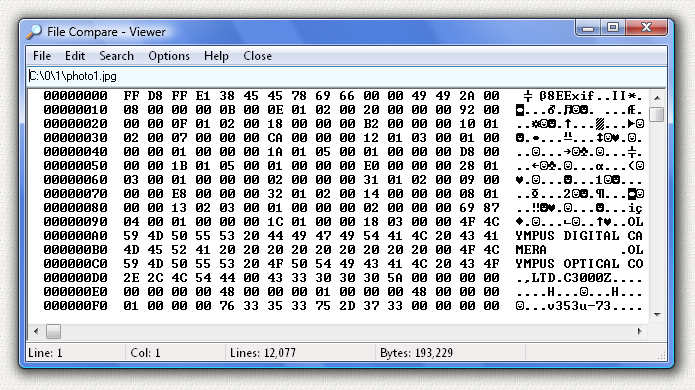695x390 pixels.
Task: Click 'Lines: 12,077' in status bar
Action: (x=262, y=353)
